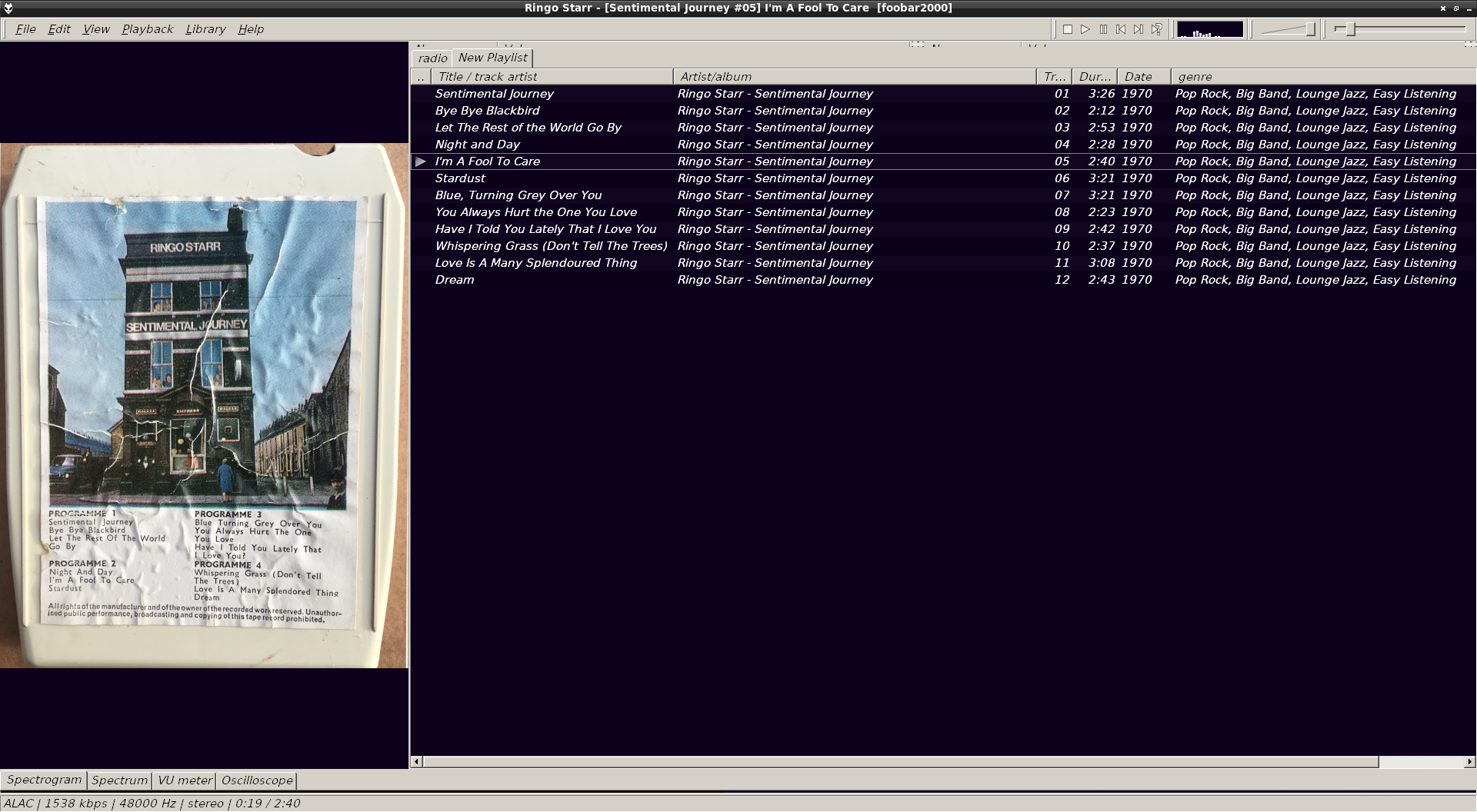Sort by genre column header
The width and height of the screenshot is (1477, 812).
click(x=1323, y=77)
